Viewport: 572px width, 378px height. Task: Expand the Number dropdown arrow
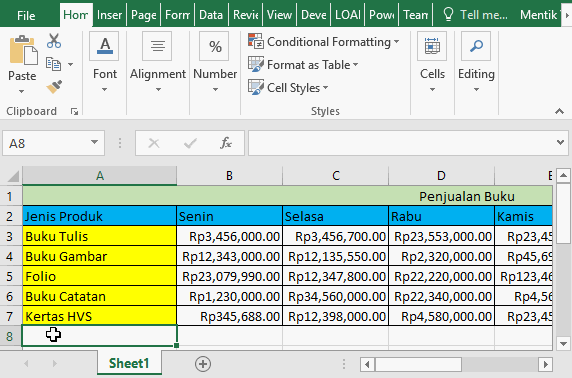coord(215,89)
